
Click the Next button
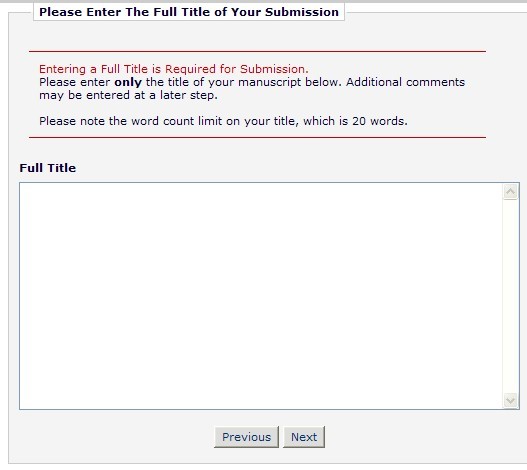(x=304, y=437)
